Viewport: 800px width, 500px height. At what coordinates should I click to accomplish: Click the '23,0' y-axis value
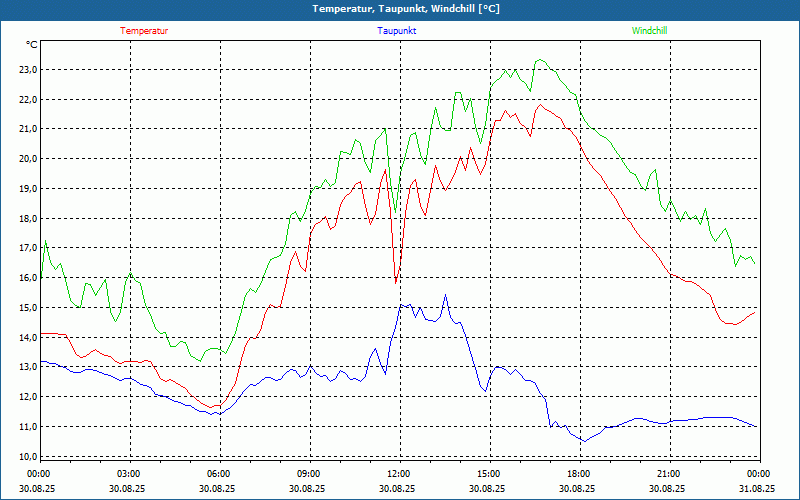click(28, 70)
